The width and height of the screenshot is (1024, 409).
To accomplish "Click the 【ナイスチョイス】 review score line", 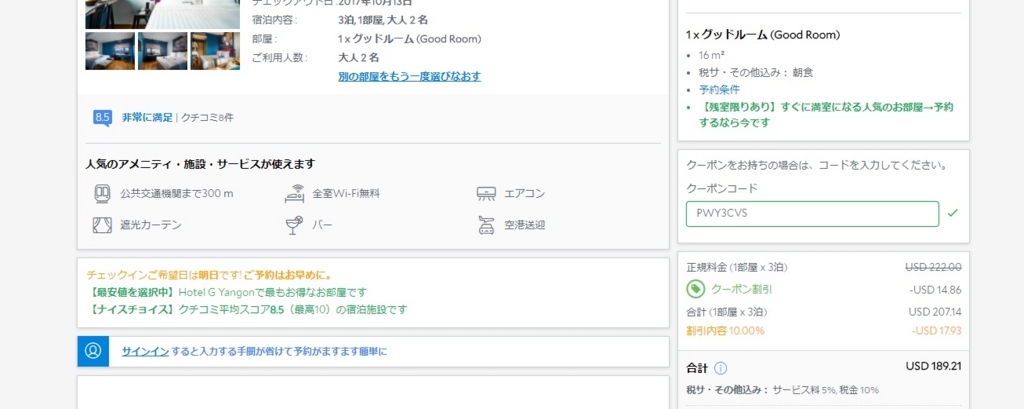I will point(246,310).
